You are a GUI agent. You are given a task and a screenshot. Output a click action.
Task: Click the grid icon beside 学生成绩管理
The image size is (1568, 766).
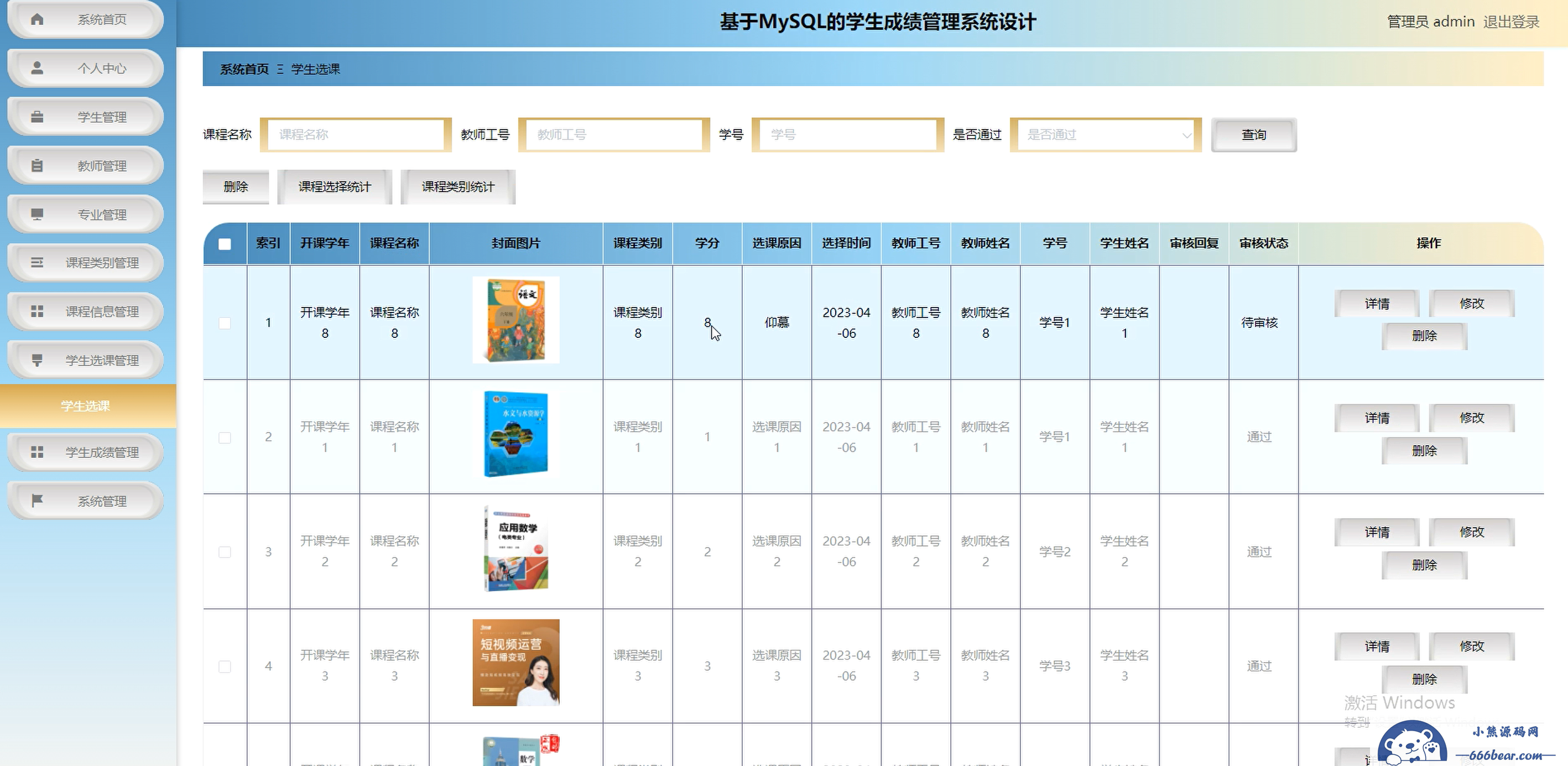[37, 452]
